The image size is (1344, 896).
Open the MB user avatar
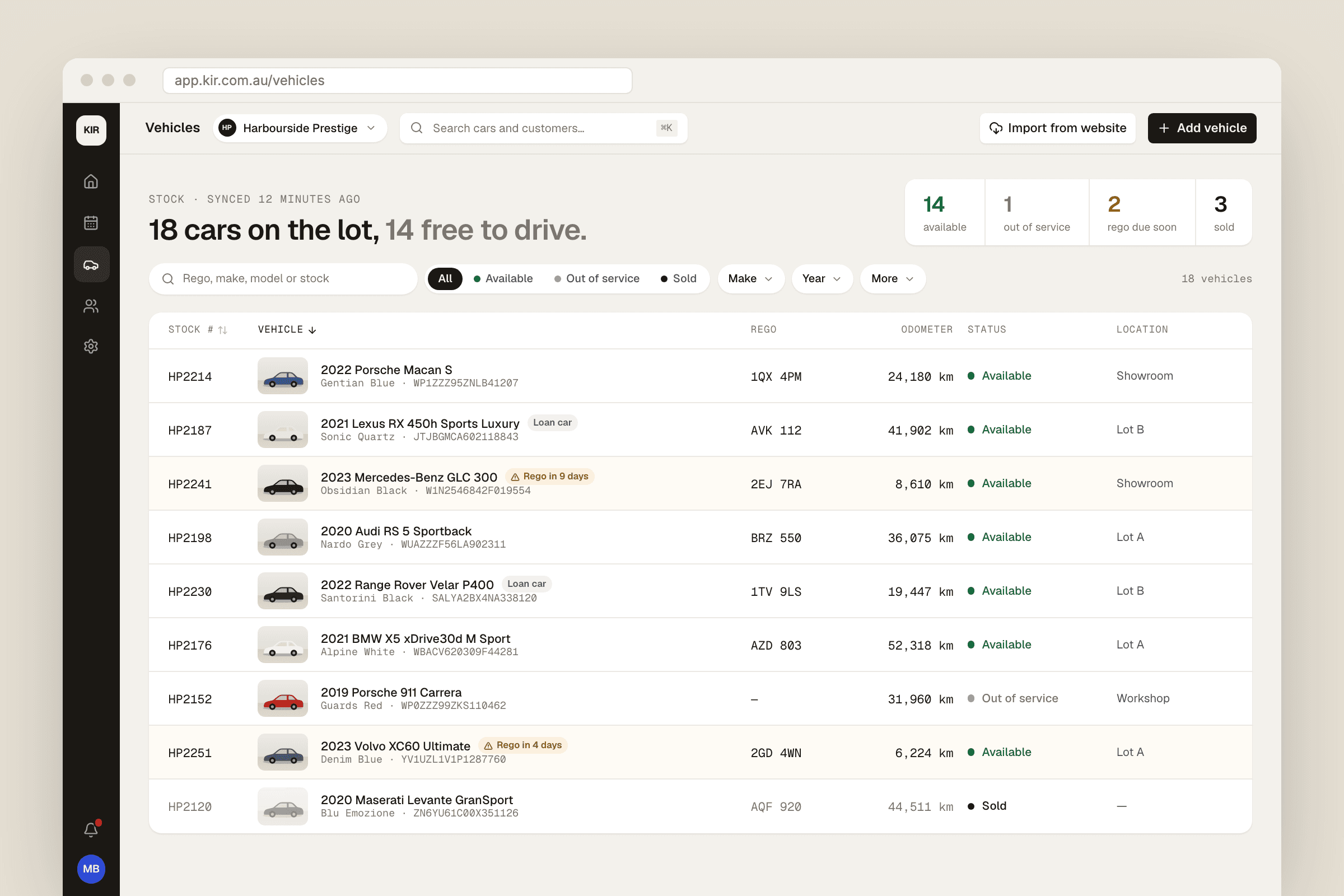pyautogui.click(x=91, y=869)
